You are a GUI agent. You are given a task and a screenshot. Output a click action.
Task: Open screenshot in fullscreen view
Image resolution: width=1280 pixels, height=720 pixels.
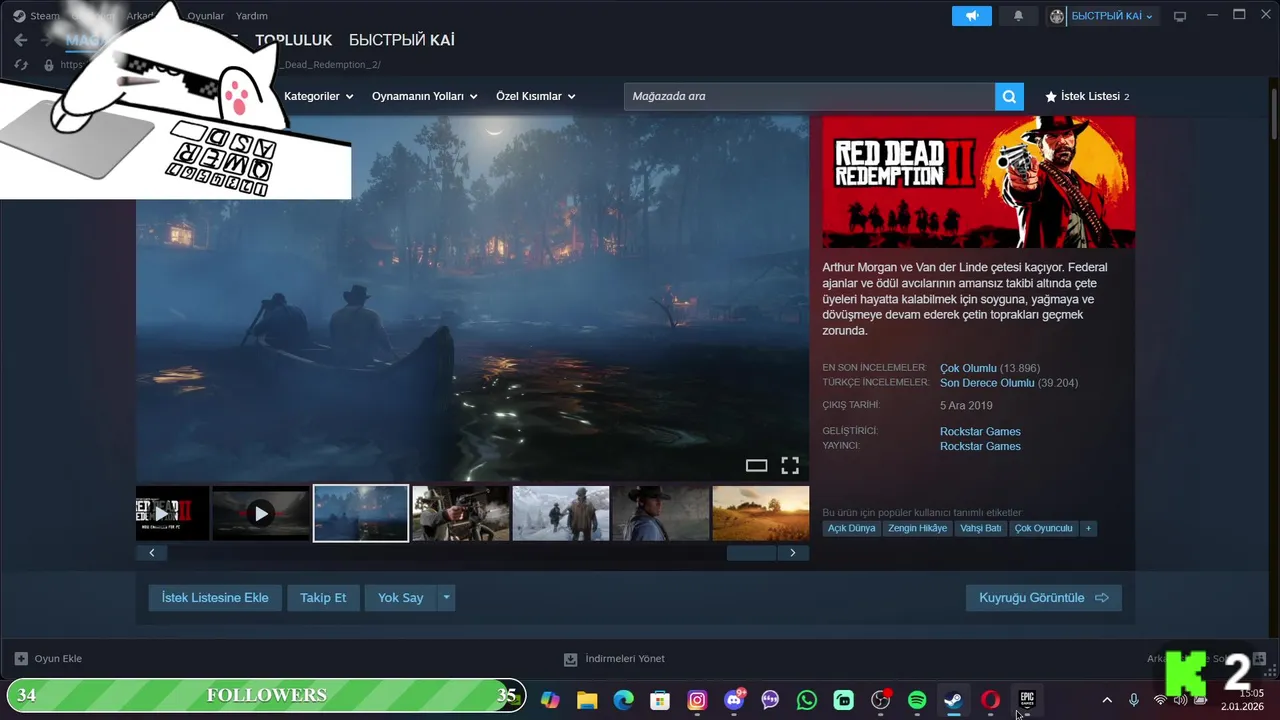click(790, 465)
